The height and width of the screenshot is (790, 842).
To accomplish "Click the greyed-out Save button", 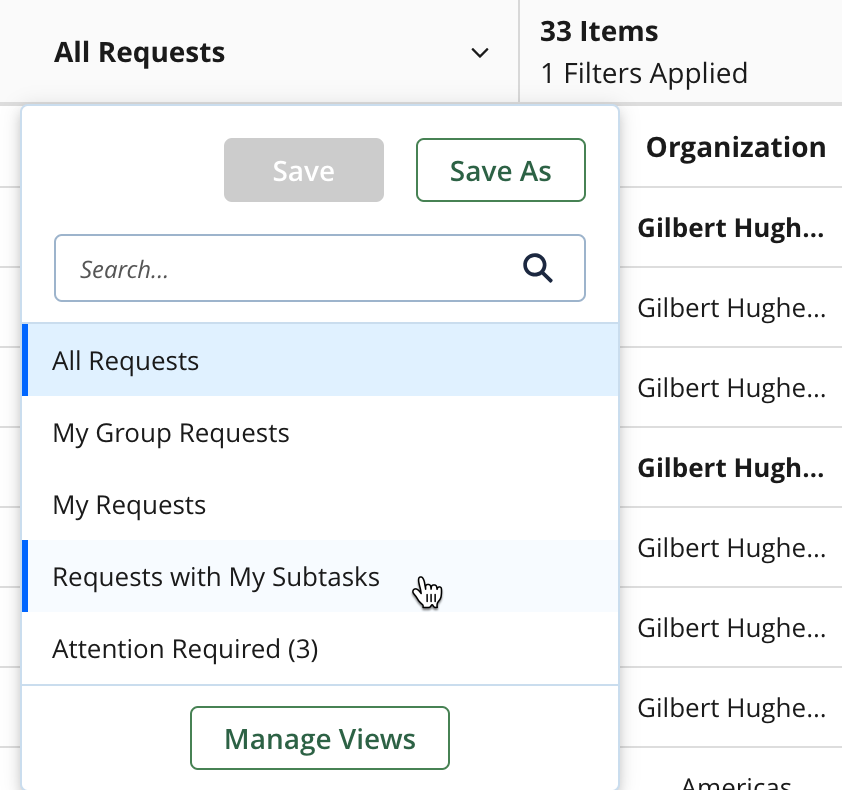I will pyautogui.click(x=303, y=171).
